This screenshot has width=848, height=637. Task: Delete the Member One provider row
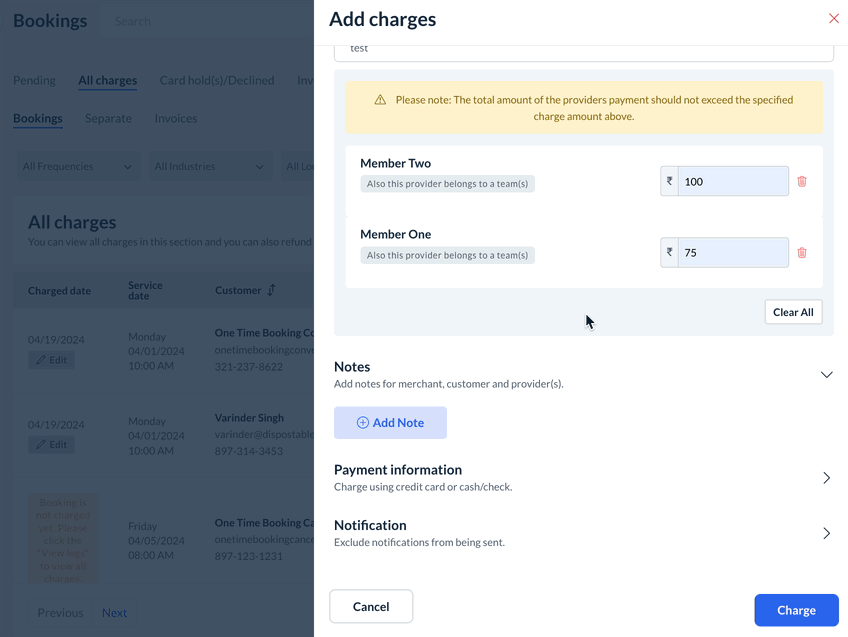pos(802,253)
